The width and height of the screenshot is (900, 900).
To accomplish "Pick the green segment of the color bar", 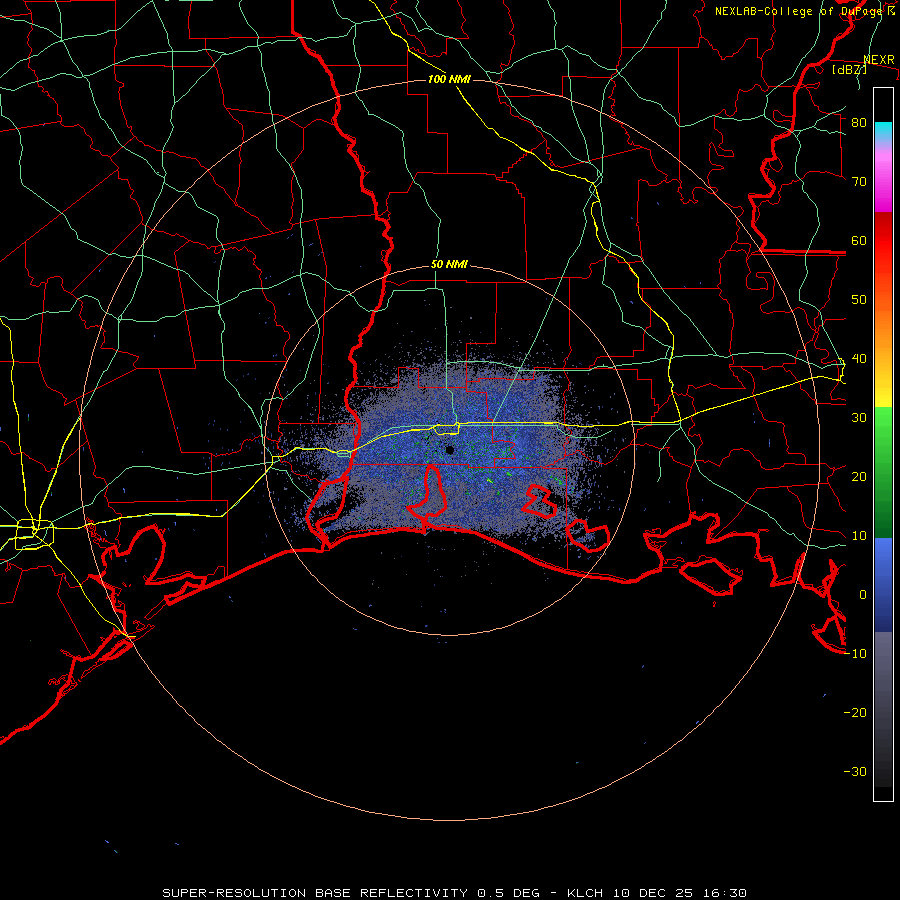I will coord(883,472).
